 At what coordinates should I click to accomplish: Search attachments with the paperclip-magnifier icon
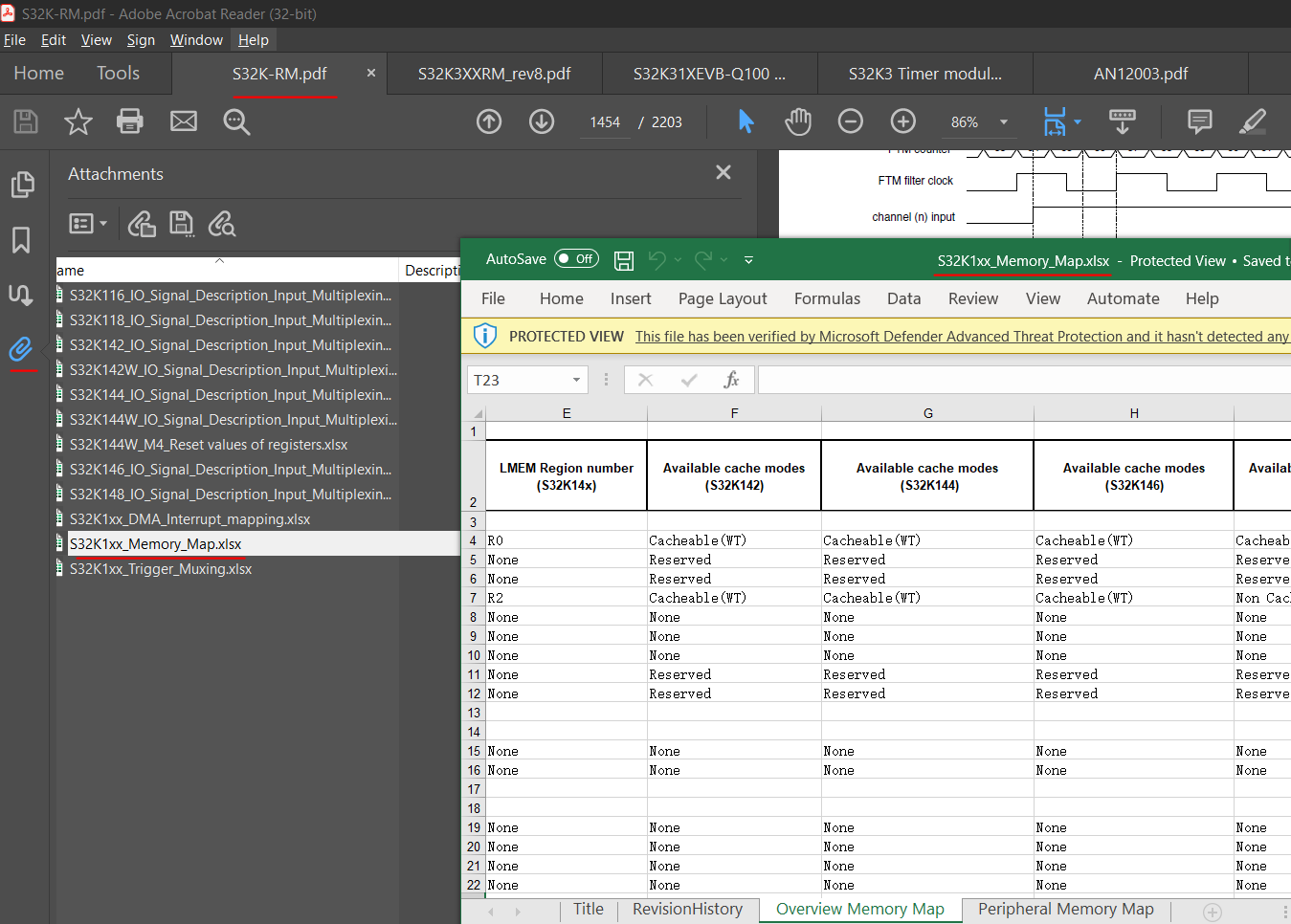221,223
